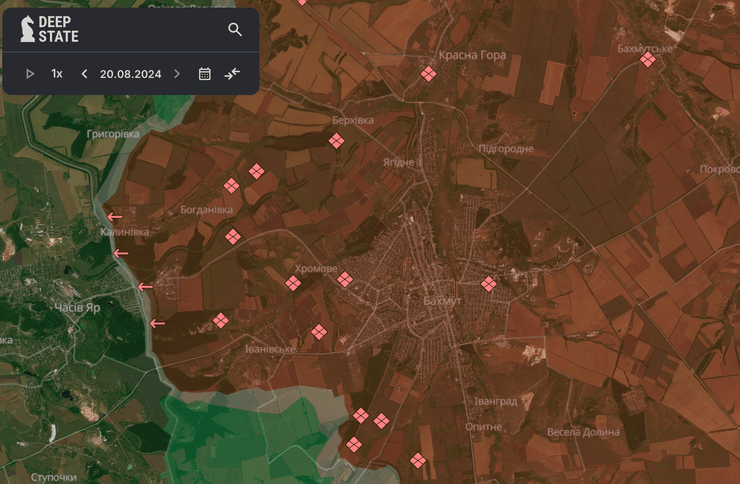Open the calendar date picker icon

pos(205,74)
